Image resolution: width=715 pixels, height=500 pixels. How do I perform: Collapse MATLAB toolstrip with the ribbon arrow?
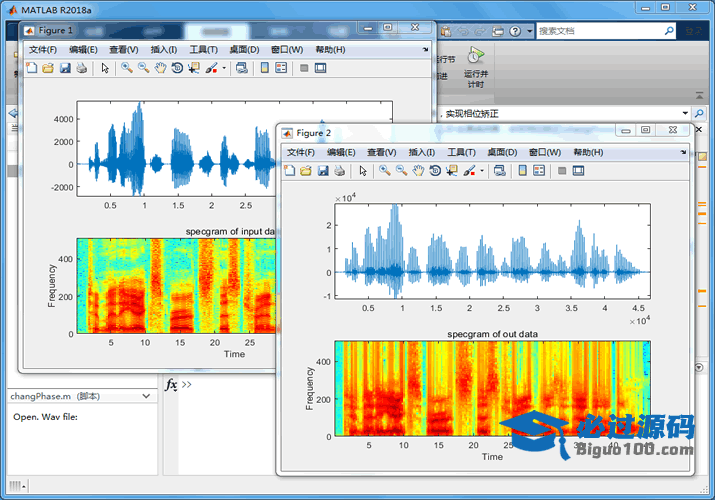(x=699, y=96)
